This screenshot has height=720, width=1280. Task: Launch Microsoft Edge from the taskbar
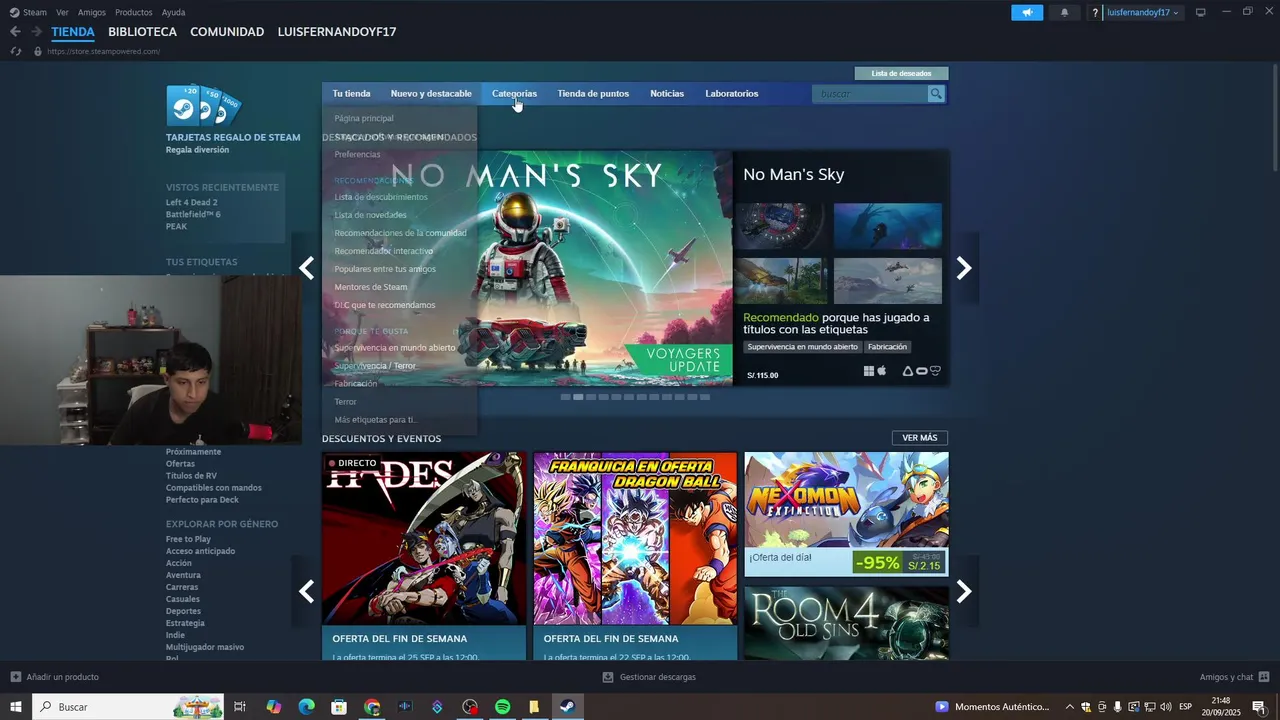point(306,707)
